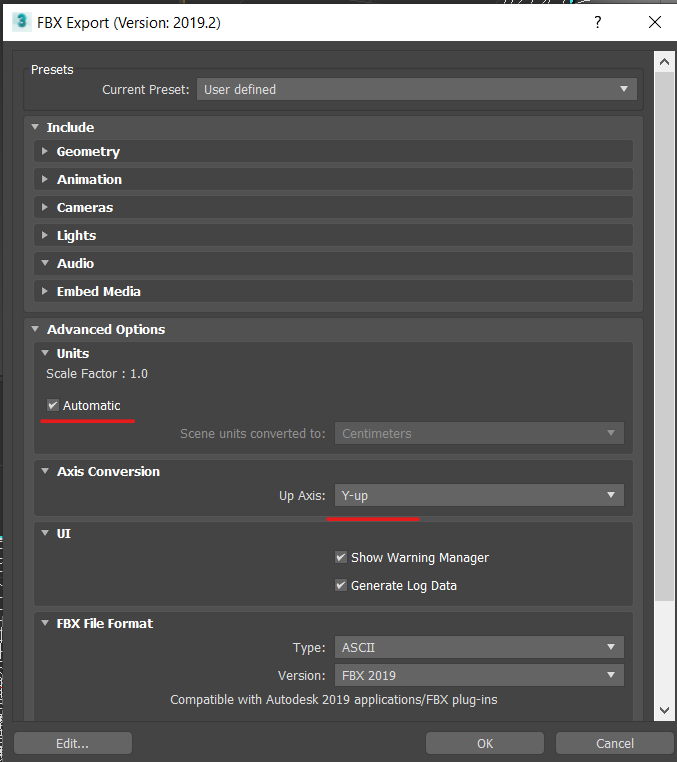Toggle Generate Log Data checkbox

click(341, 586)
